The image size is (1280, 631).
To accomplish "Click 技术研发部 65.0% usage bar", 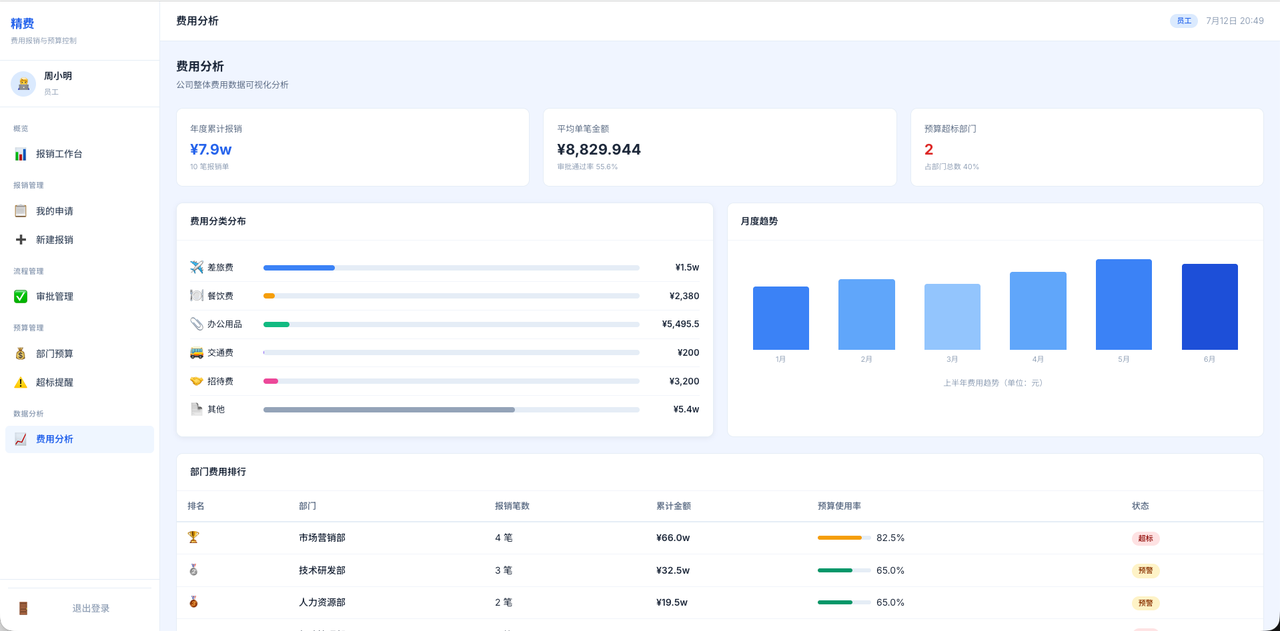I will click(844, 570).
